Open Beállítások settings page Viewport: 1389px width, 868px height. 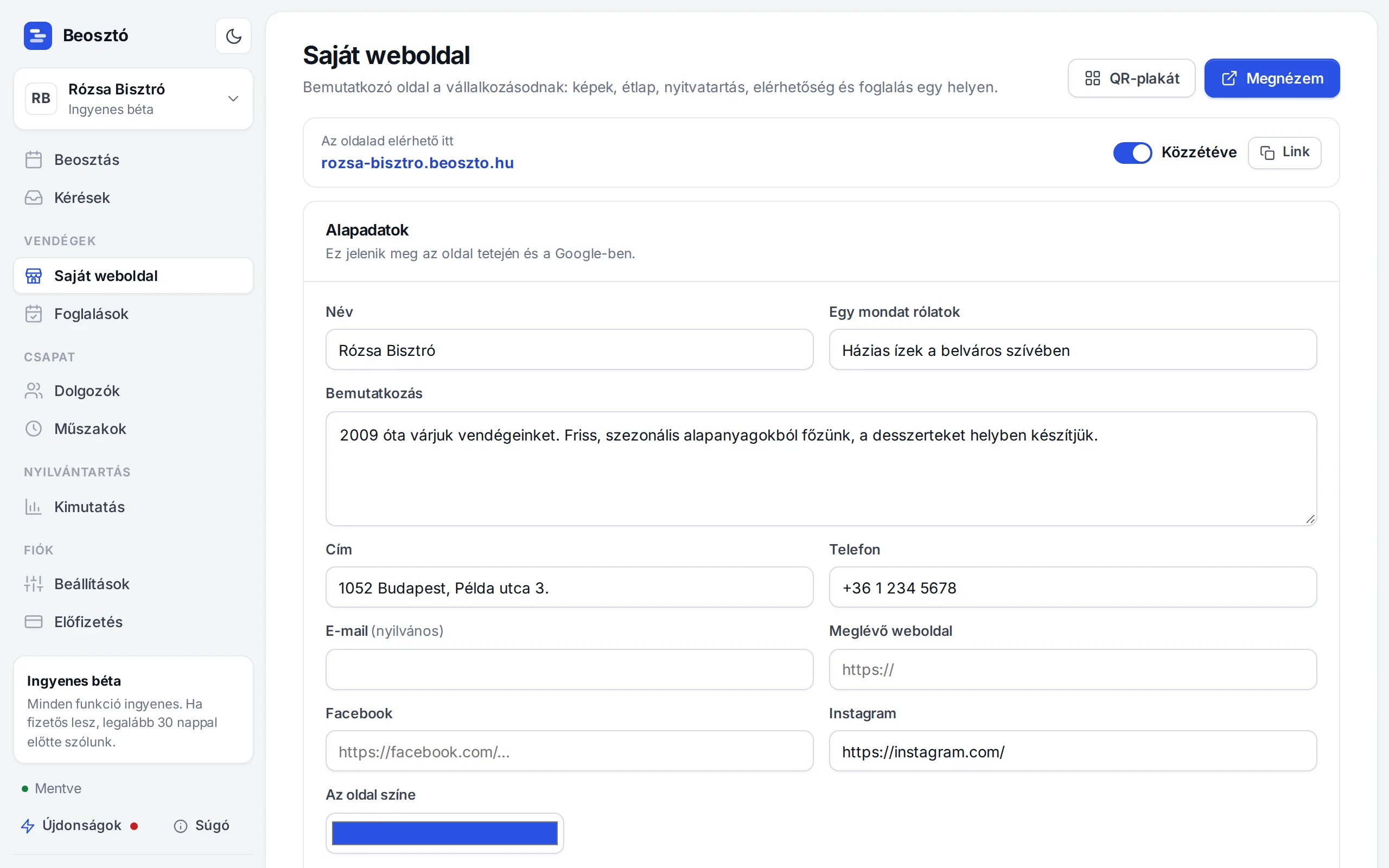coord(133,584)
